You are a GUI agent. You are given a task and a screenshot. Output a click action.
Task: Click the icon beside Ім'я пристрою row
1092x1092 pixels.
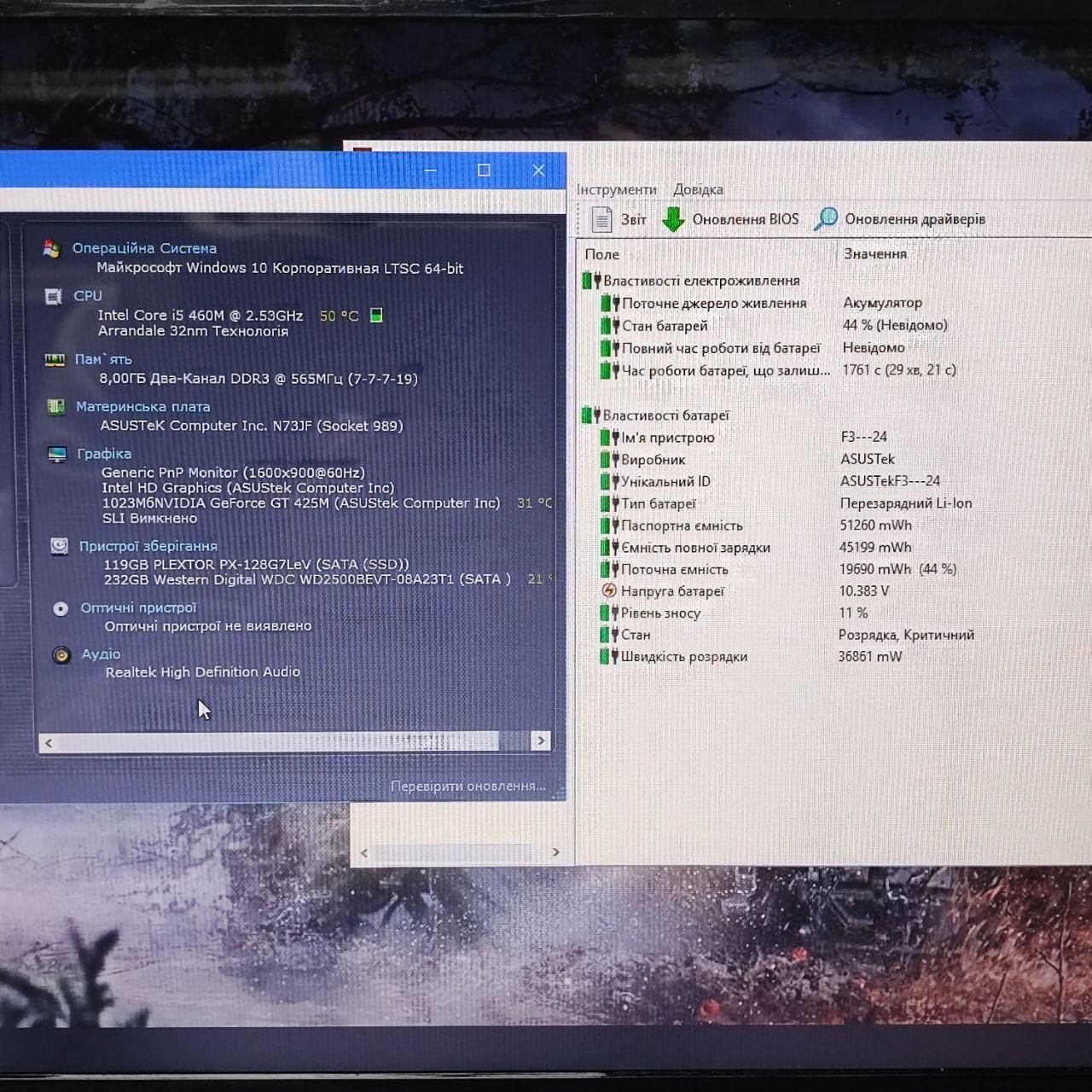(609, 438)
